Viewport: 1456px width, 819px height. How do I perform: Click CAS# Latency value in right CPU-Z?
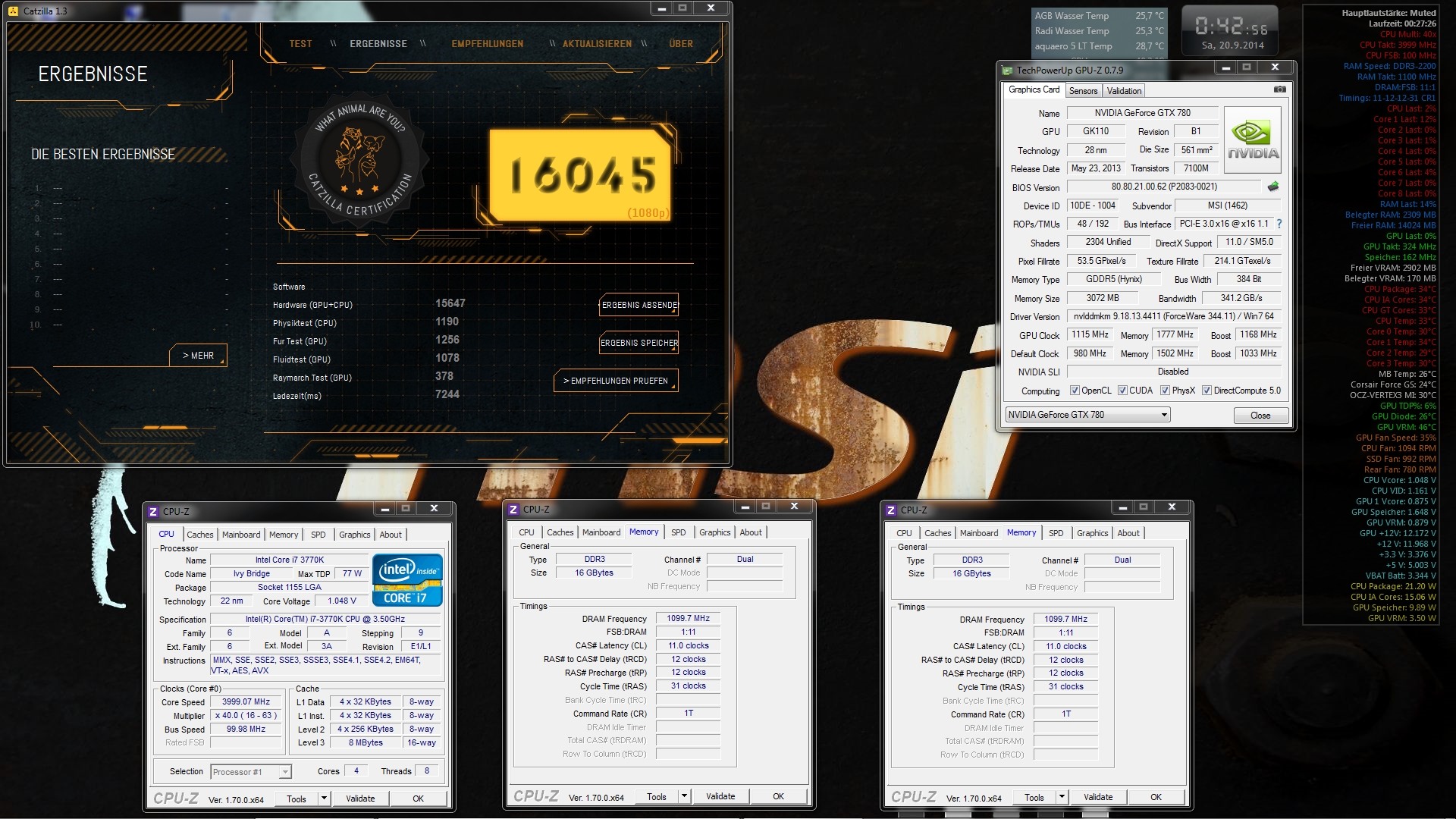pyautogui.click(x=1066, y=647)
